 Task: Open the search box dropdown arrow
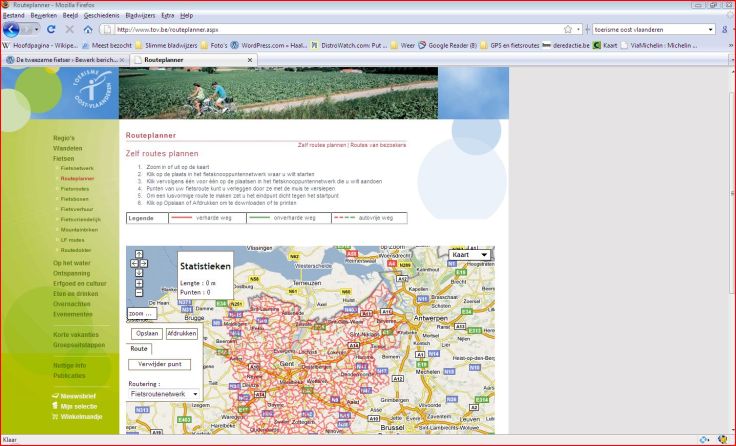pos(711,29)
